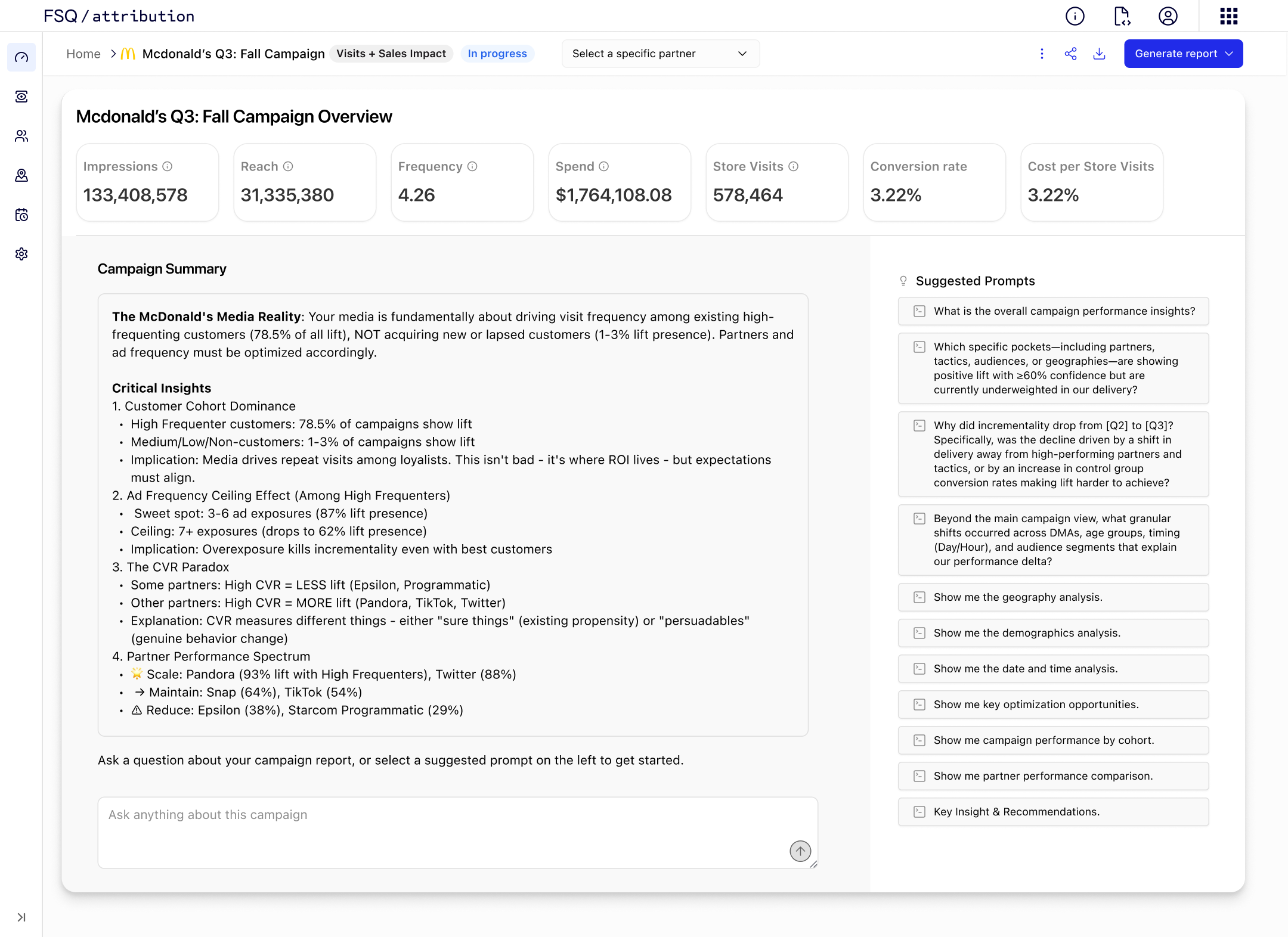Click the document code icon in top bar
This screenshot has width=1288, height=937.
[x=1122, y=16]
